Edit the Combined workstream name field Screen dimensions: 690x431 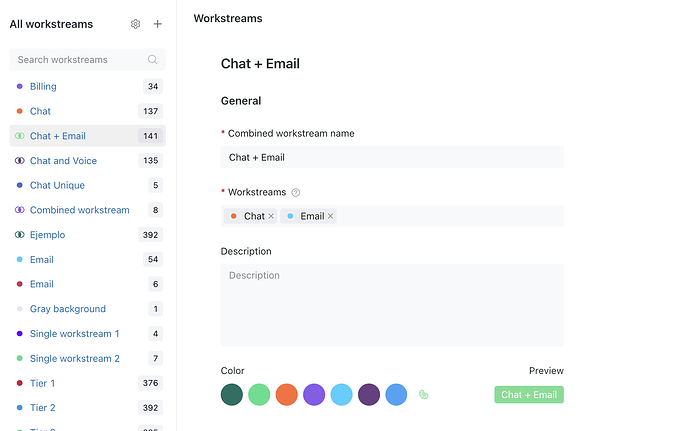392,157
